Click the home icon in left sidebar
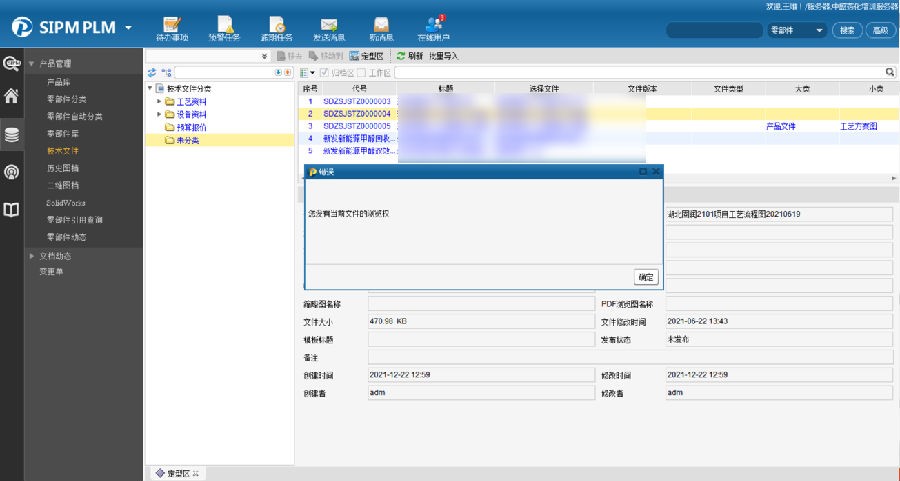Screen dimensions: 900x481 12,97
